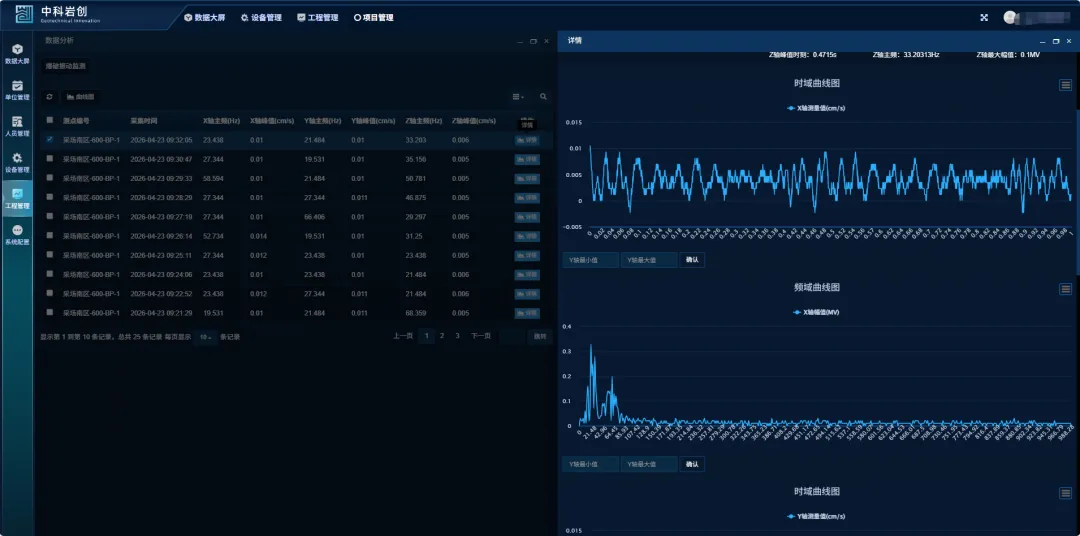The height and width of the screenshot is (536, 1080).
Task: Toggle the select-all checkbox in table header
Action: tap(50, 121)
